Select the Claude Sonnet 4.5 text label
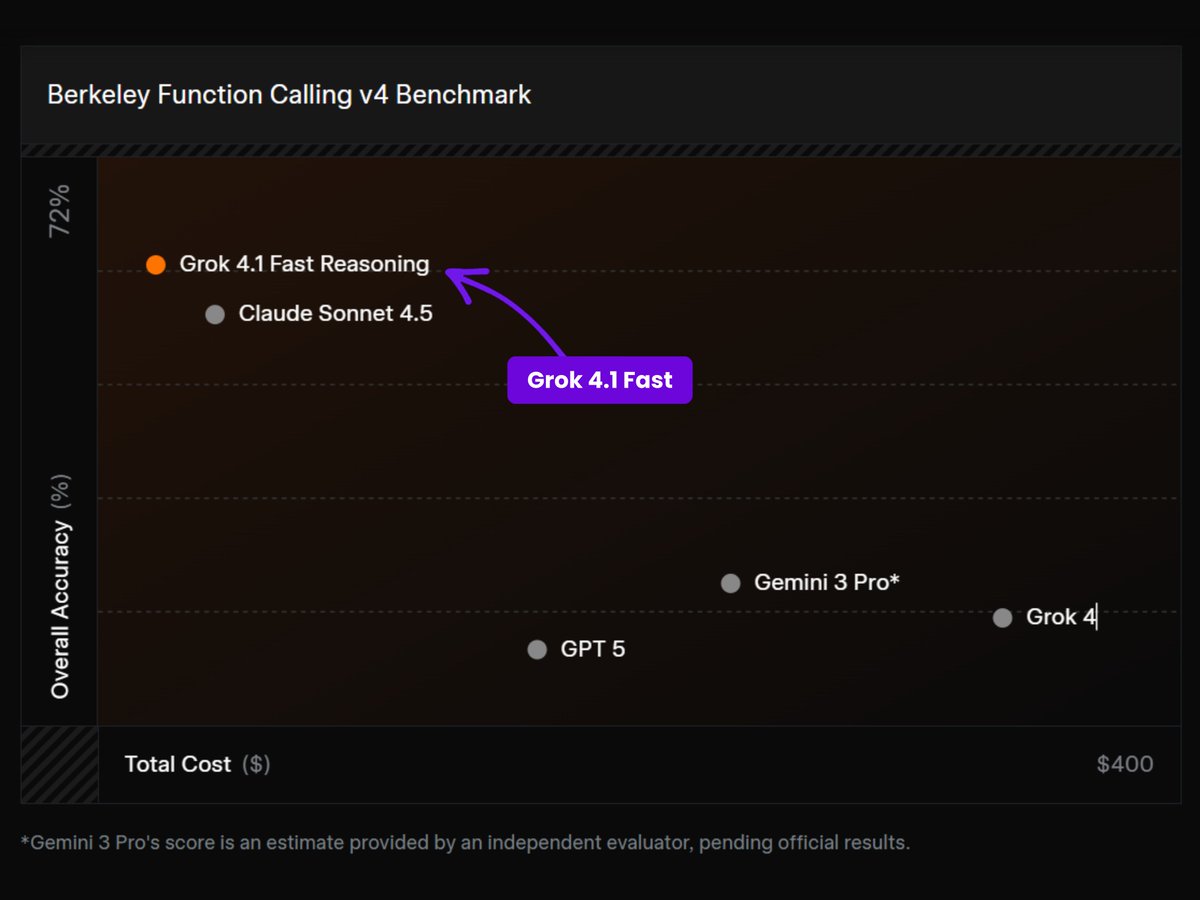 [335, 314]
